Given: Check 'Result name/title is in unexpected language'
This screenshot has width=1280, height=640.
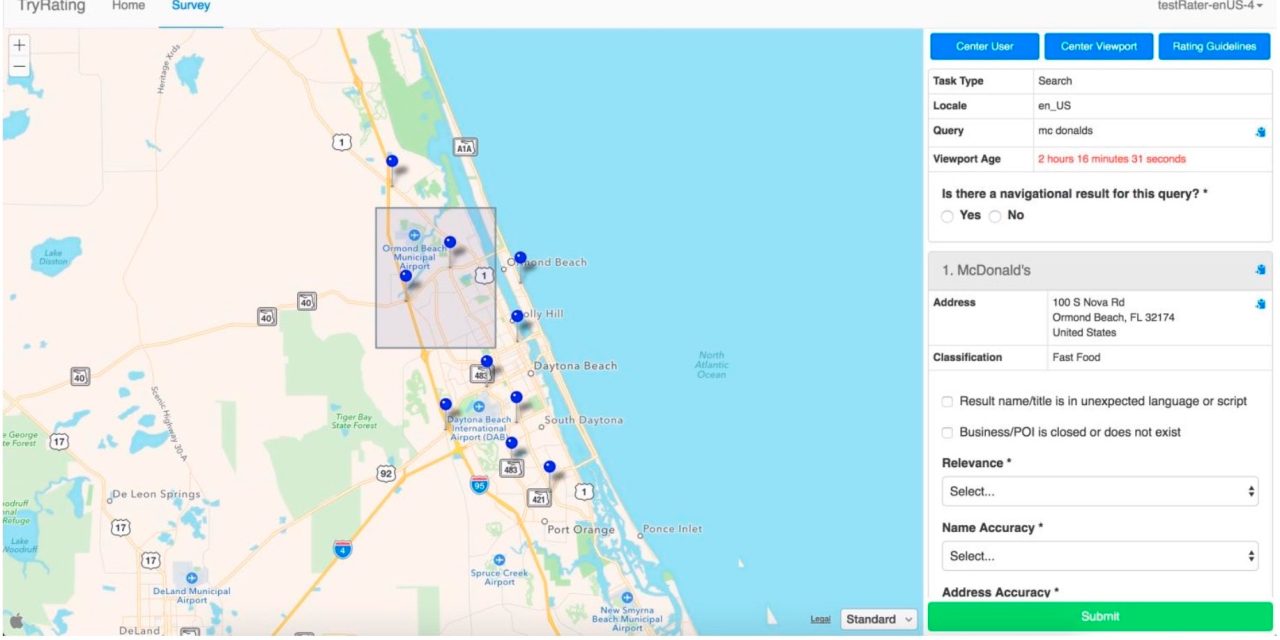Looking at the screenshot, I should 947,402.
